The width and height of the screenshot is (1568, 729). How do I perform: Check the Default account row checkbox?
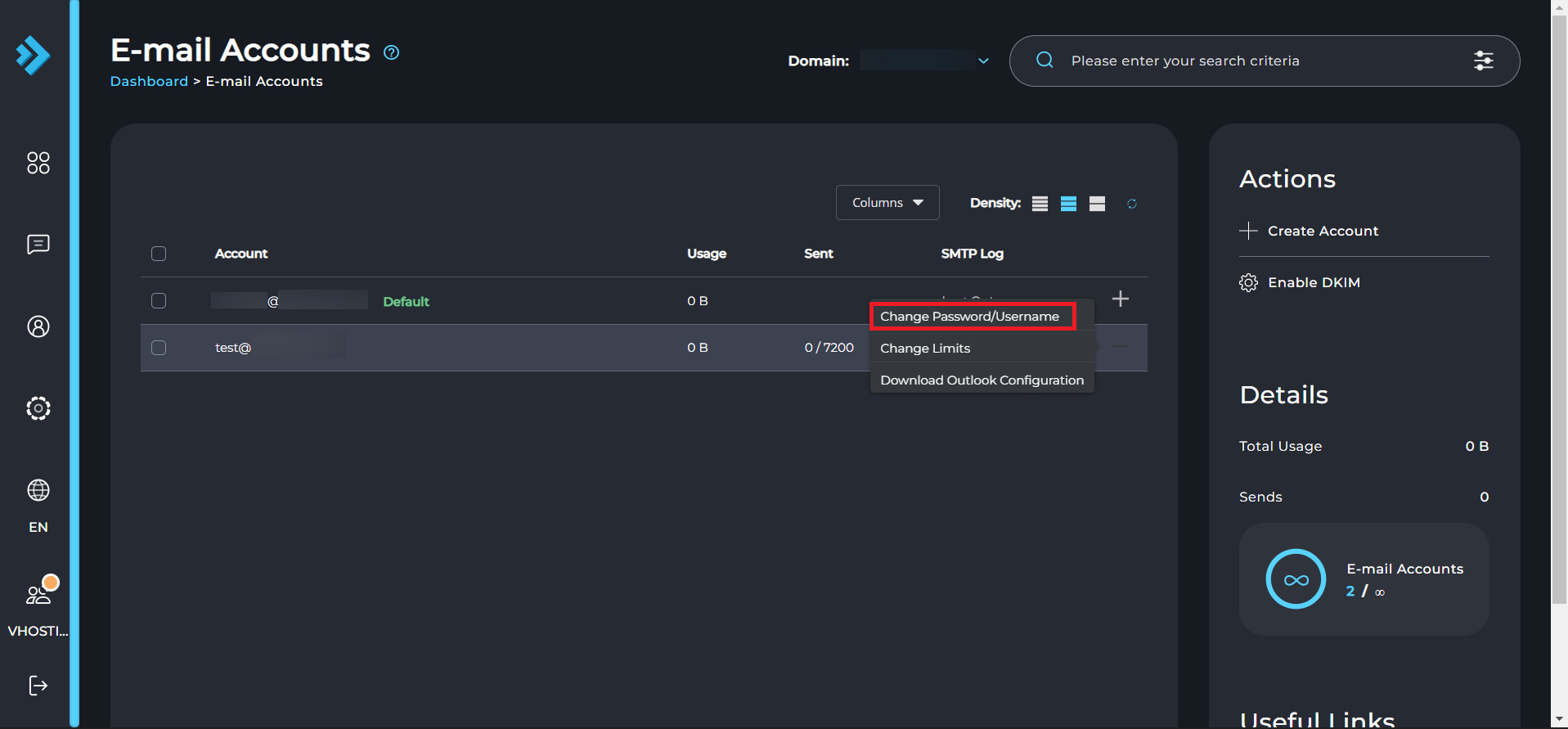pos(159,301)
